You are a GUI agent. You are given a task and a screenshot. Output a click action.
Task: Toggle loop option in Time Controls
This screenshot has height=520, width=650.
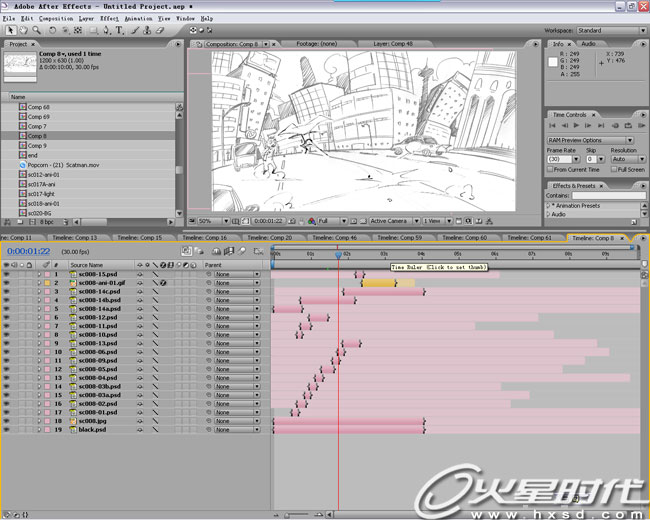(x=628, y=125)
